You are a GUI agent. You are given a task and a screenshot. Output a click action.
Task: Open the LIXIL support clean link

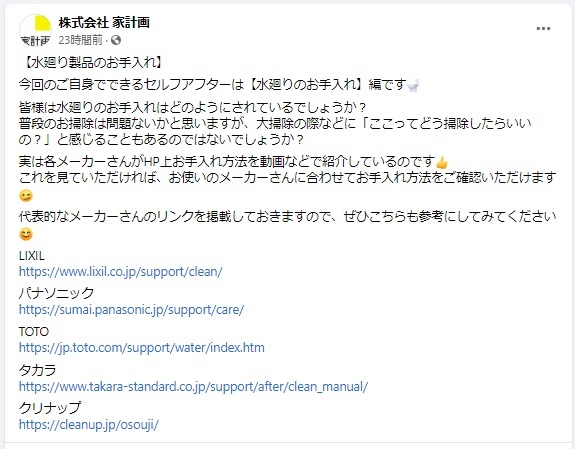pyautogui.click(x=121, y=272)
